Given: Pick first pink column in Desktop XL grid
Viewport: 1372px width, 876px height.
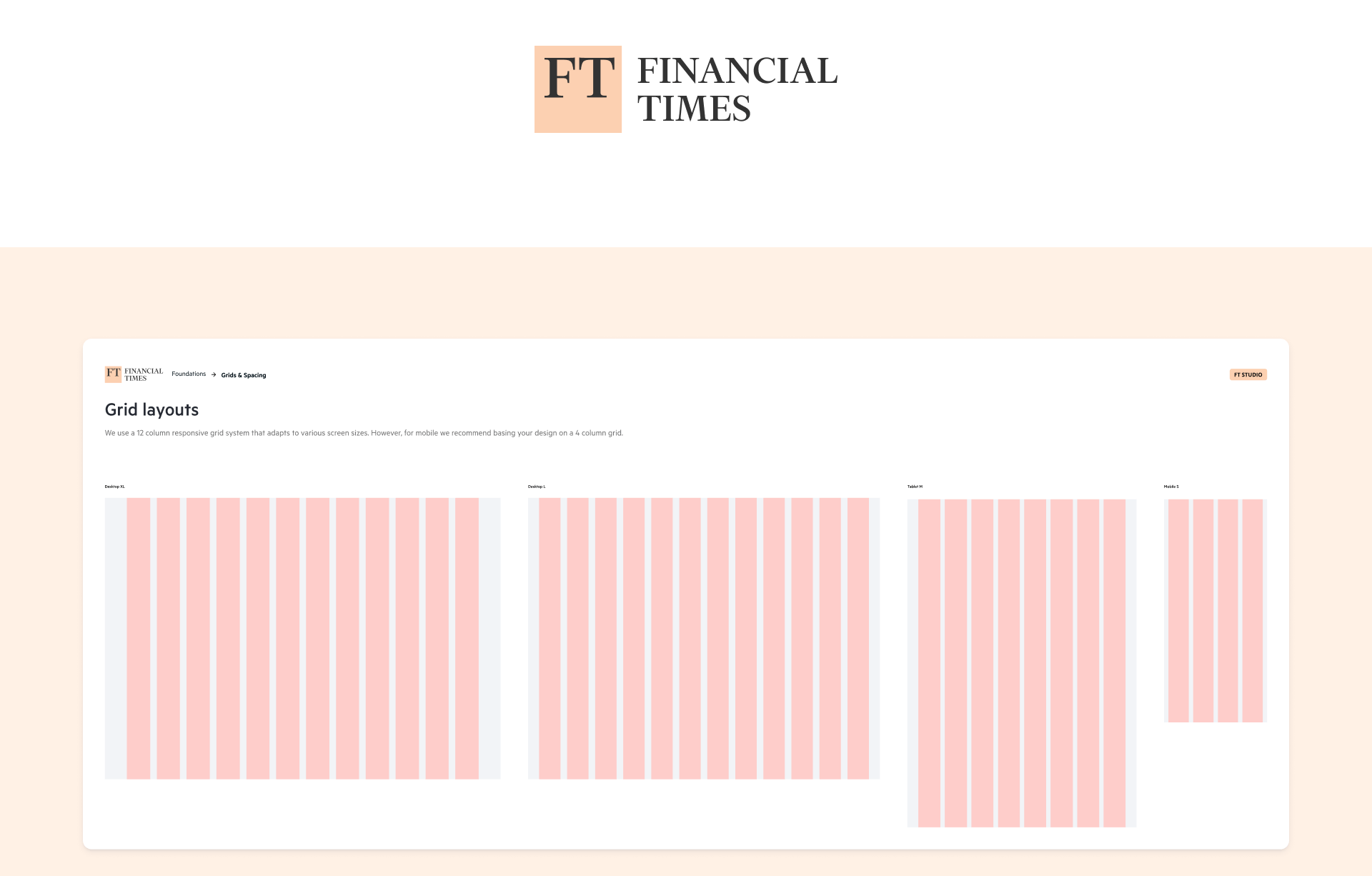Looking at the screenshot, I should [x=139, y=638].
